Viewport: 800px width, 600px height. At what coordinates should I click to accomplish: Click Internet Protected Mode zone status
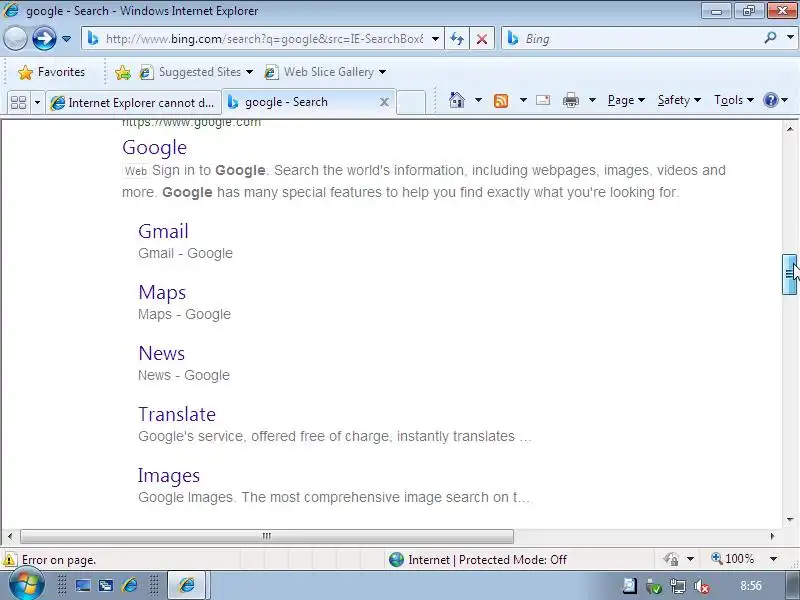[478, 560]
